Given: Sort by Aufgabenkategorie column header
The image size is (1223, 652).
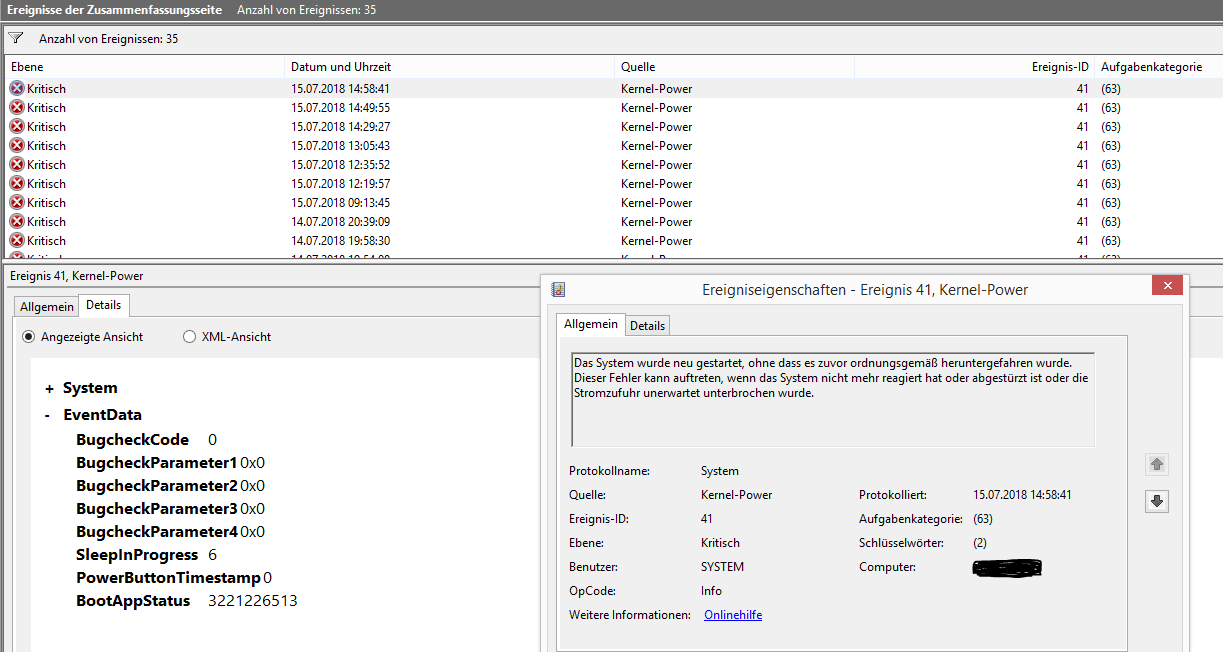Looking at the screenshot, I should (1158, 67).
